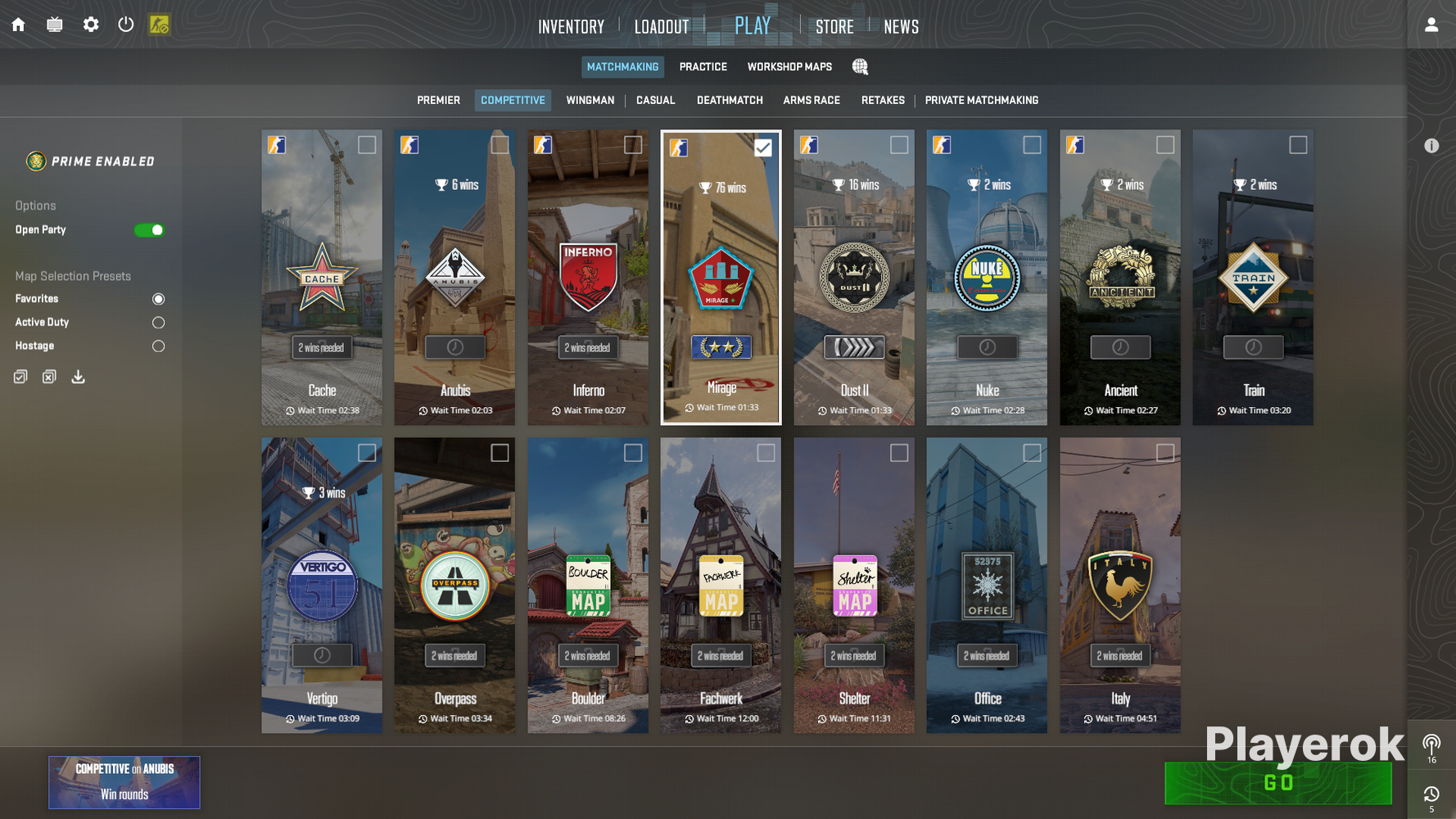This screenshot has height=819, width=1456.
Task: Select the Retakes mode tab
Action: (883, 101)
